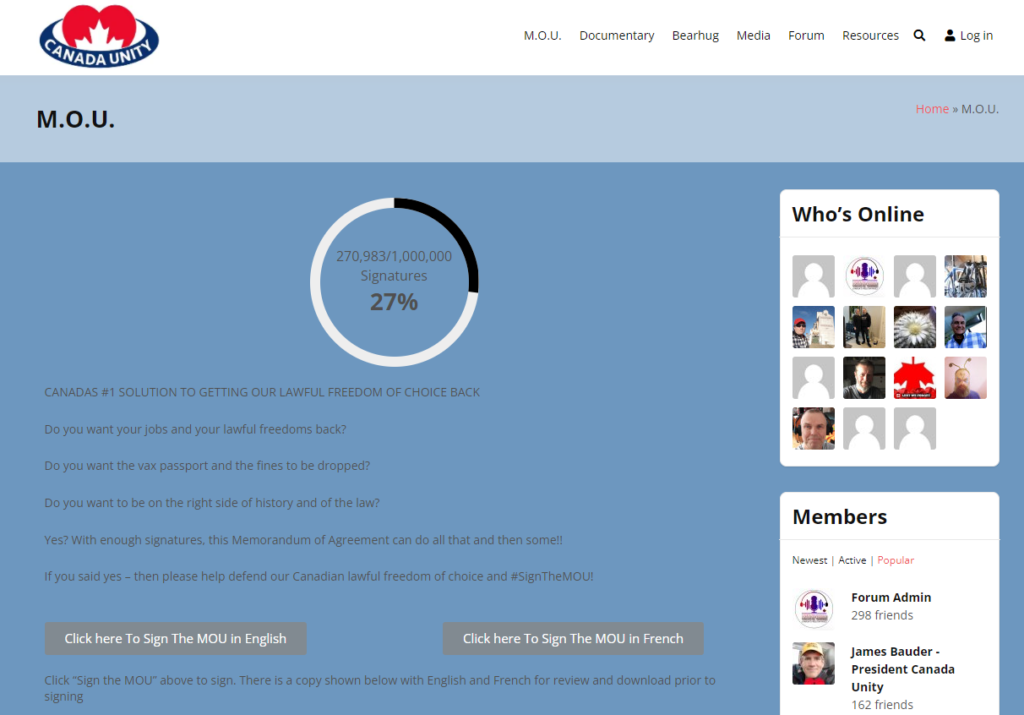Go to the Documentary page
1024x715 pixels.
(x=616, y=36)
